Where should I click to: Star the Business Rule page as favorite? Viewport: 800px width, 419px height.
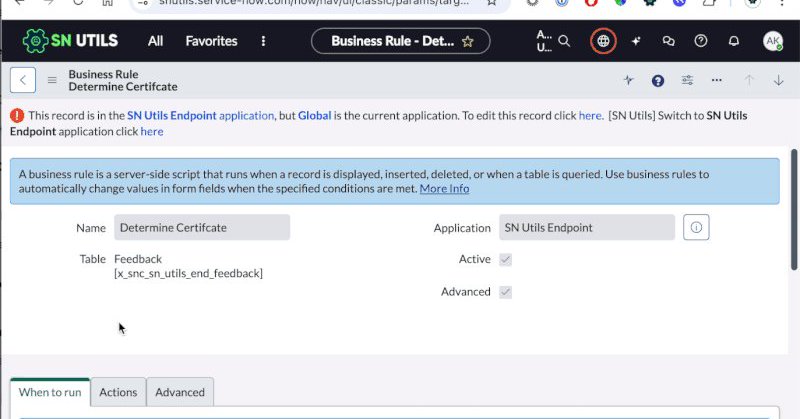pyautogui.click(x=467, y=42)
